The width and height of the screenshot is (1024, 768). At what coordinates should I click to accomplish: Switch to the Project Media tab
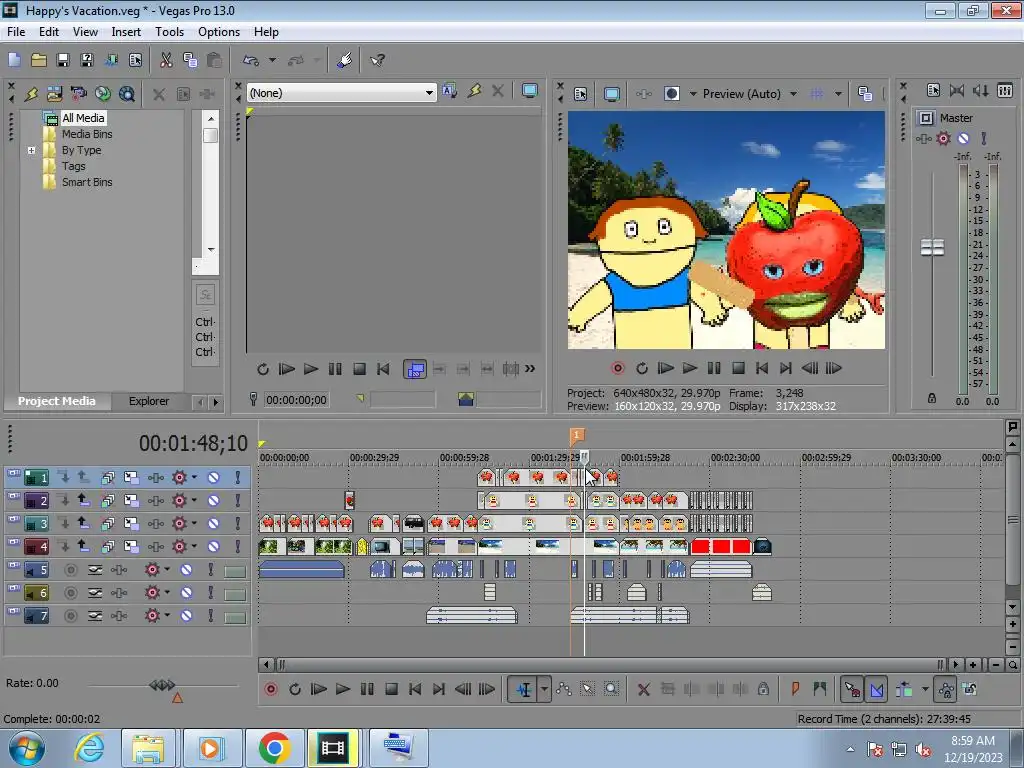56,401
